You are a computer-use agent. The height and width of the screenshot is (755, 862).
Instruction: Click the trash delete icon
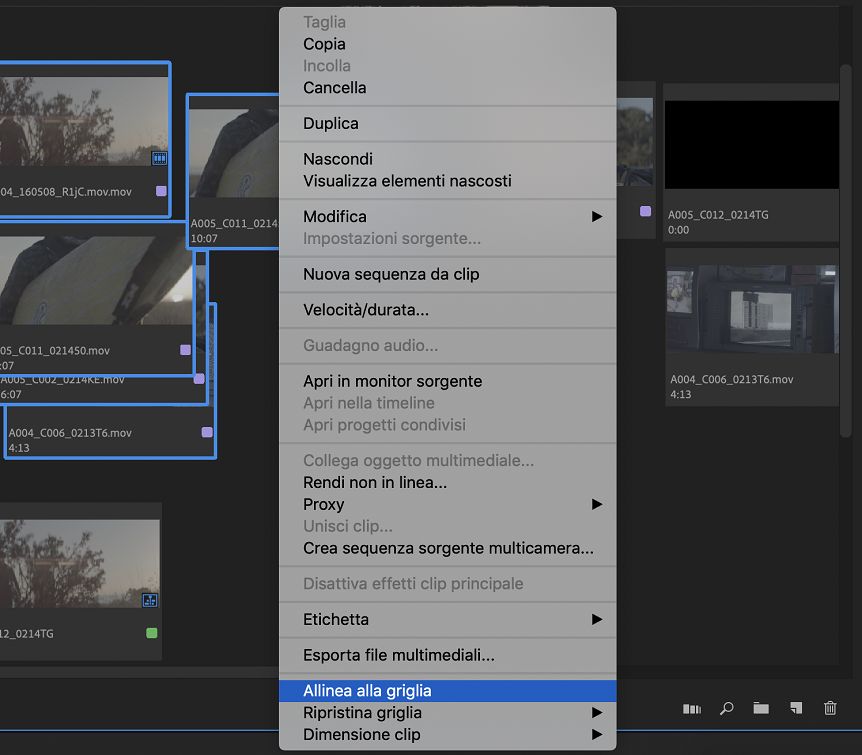tap(830, 708)
